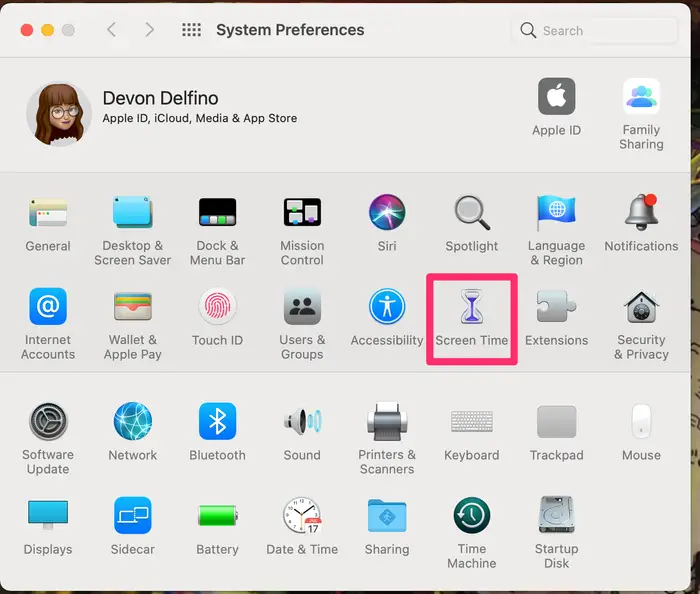Open Time Machine preferences

(472, 515)
